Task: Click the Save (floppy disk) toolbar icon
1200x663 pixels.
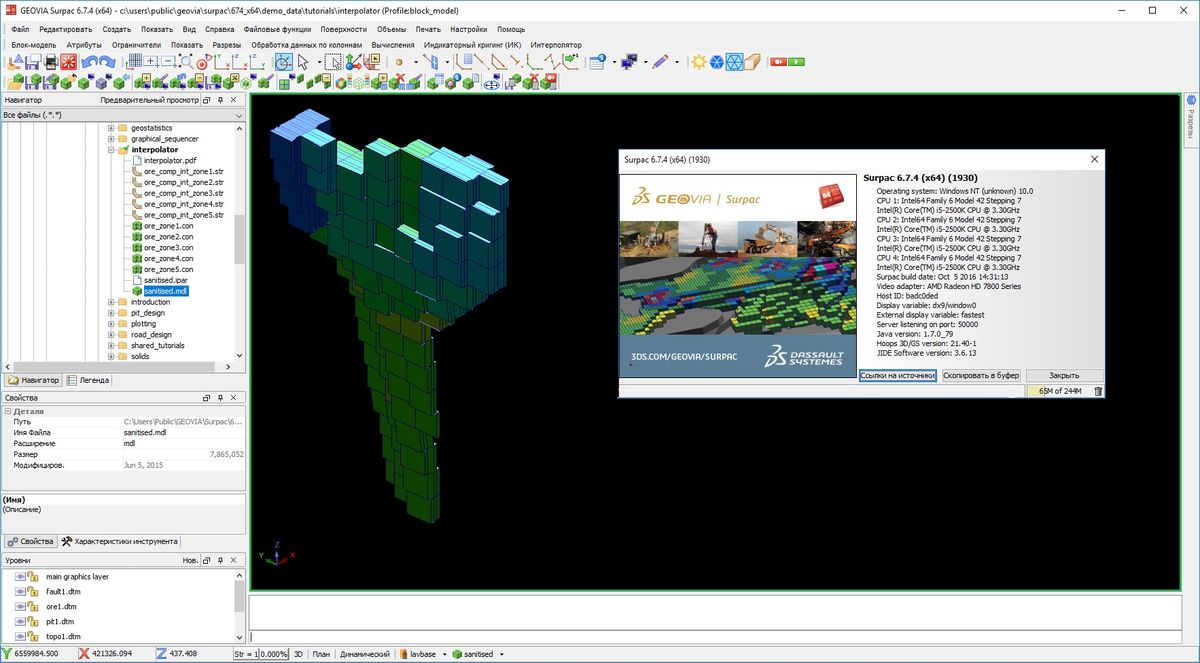Action: [33, 62]
